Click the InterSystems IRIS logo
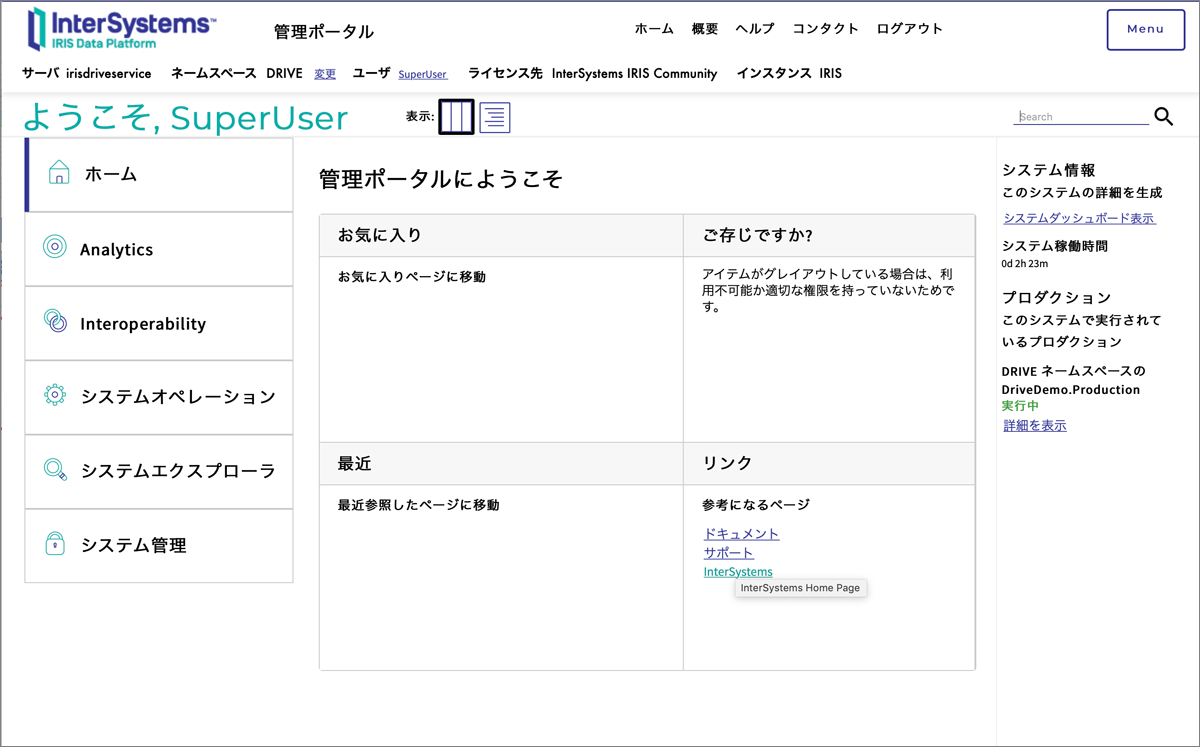The image size is (1200, 747). (x=121, y=28)
